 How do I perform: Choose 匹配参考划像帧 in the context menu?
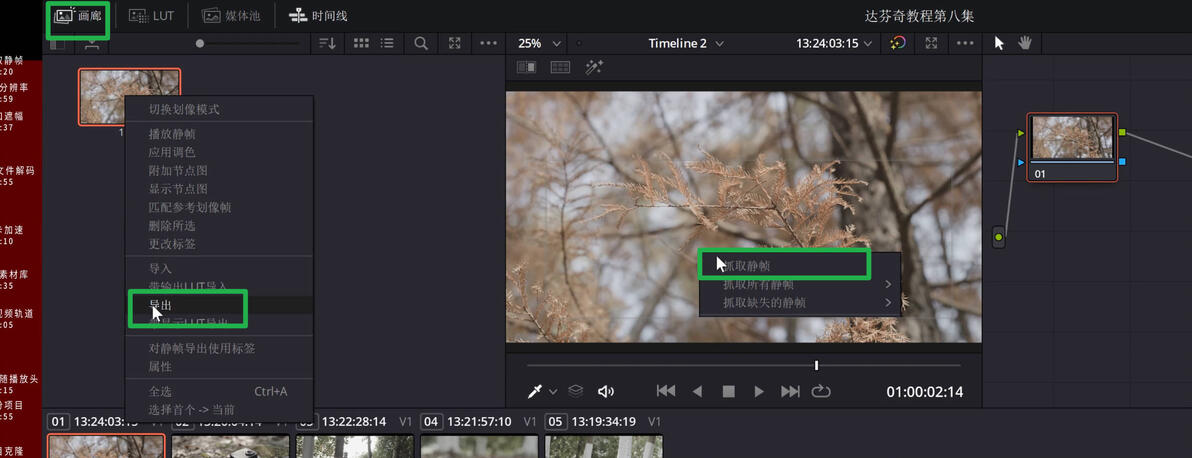[190, 207]
